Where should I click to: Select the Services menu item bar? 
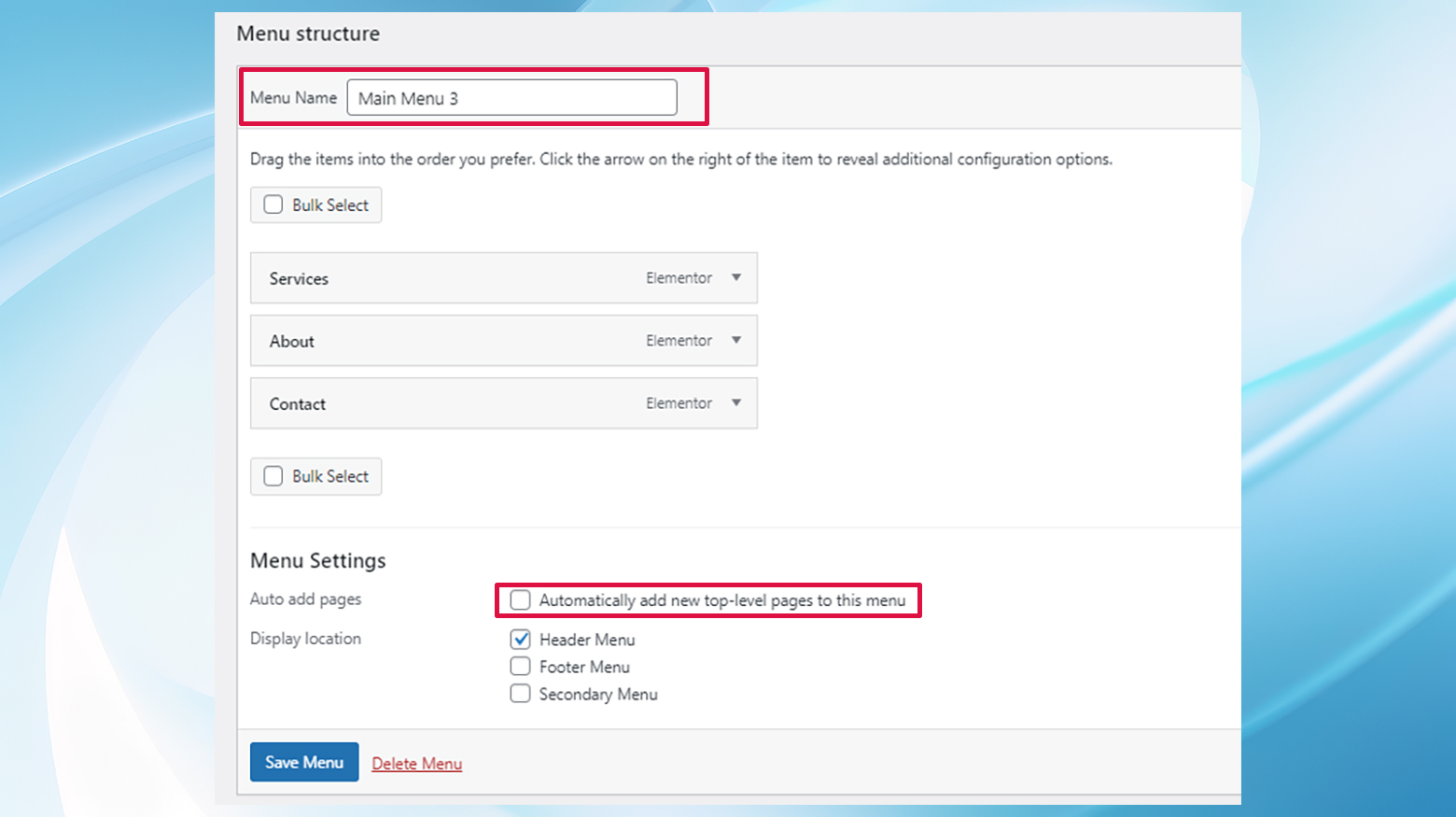pos(420,277)
